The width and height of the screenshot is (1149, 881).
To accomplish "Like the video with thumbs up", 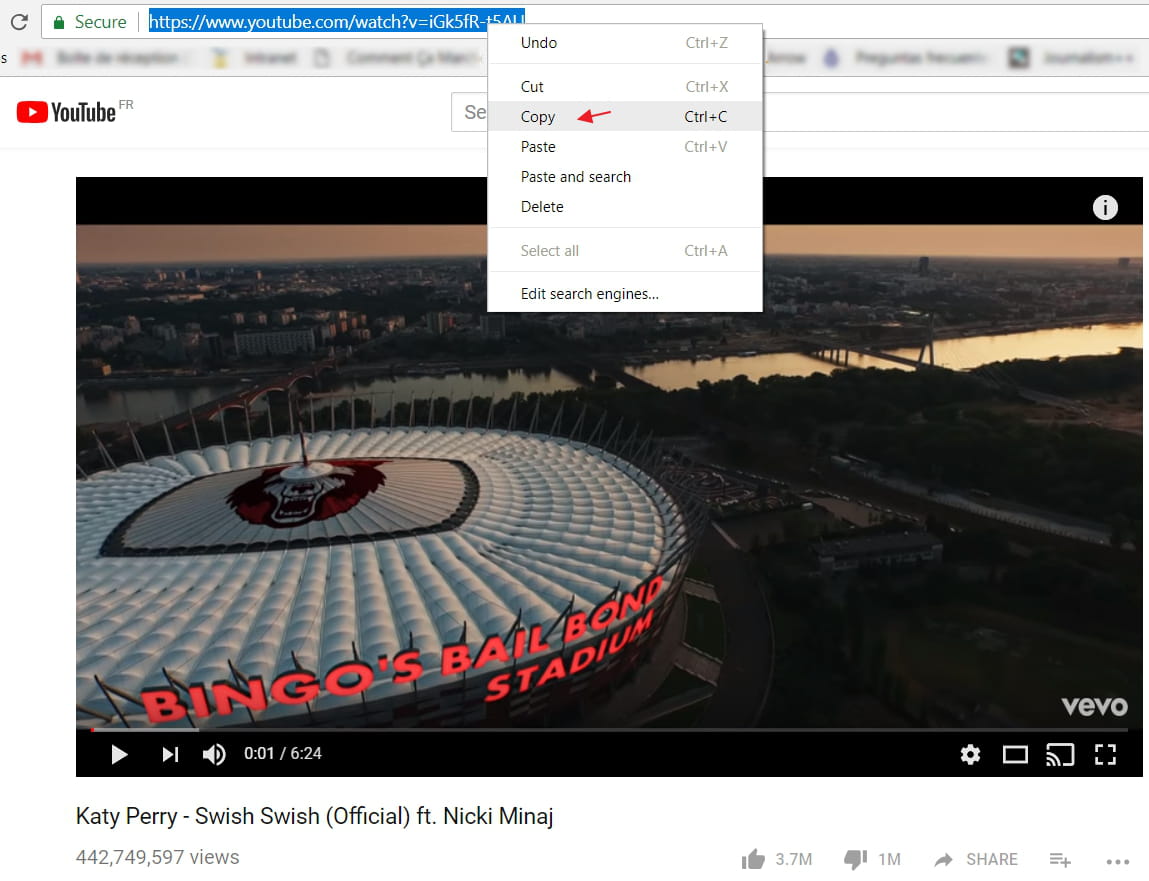I will click(x=753, y=859).
